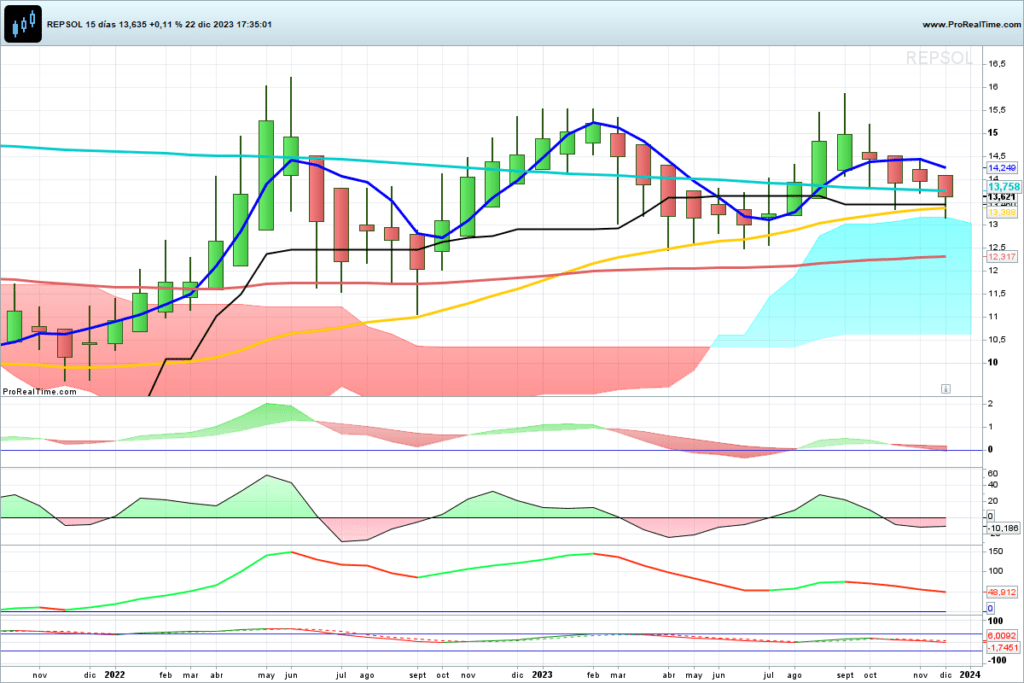Click the 14,5 price axis label
Screen dimensions: 1024x683
coord(997,156)
